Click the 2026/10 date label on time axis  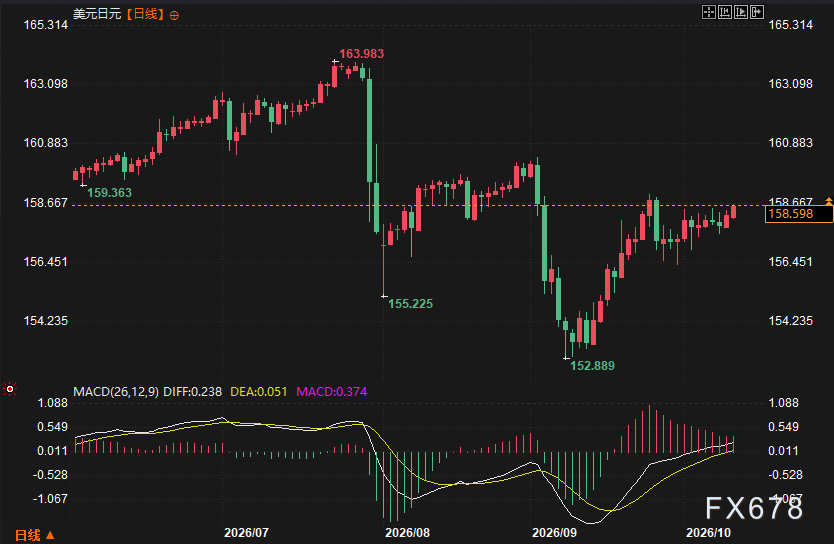[708, 533]
